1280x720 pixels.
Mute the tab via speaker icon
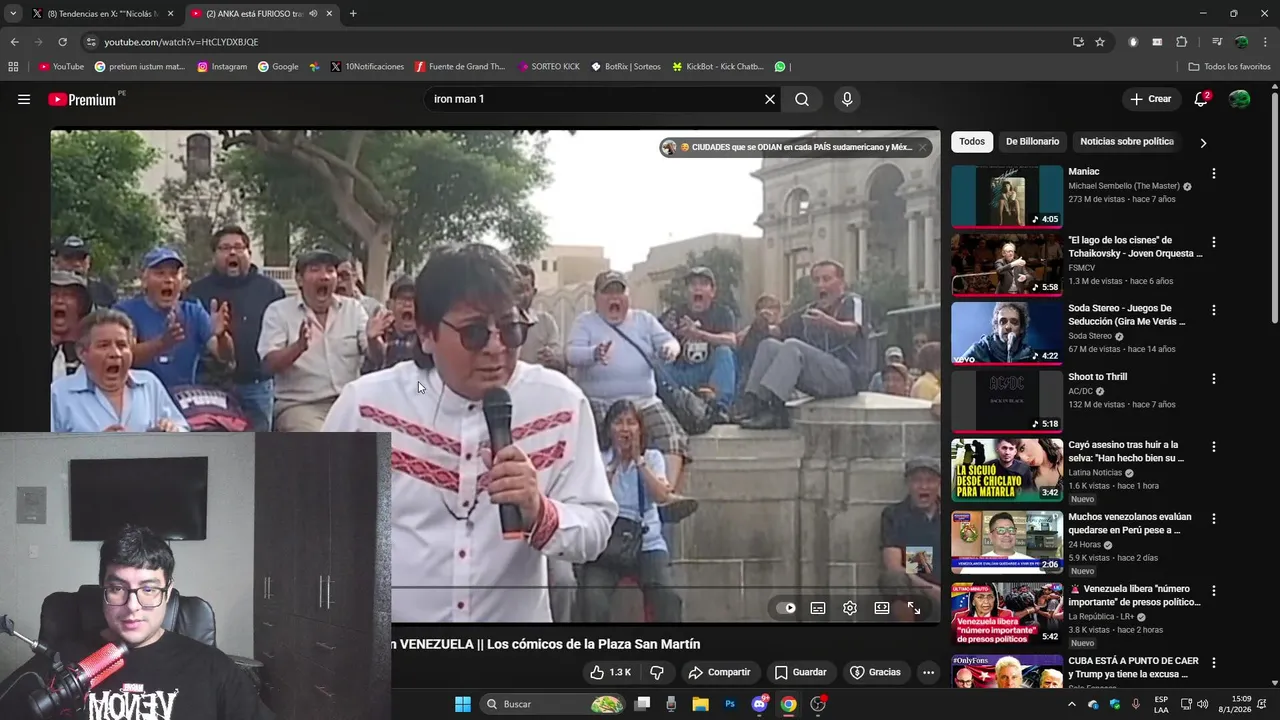point(313,14)
